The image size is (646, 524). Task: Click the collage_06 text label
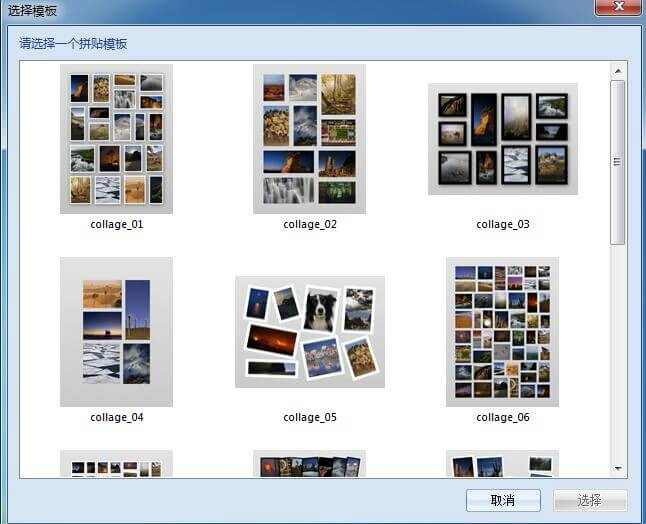point(502,418)
